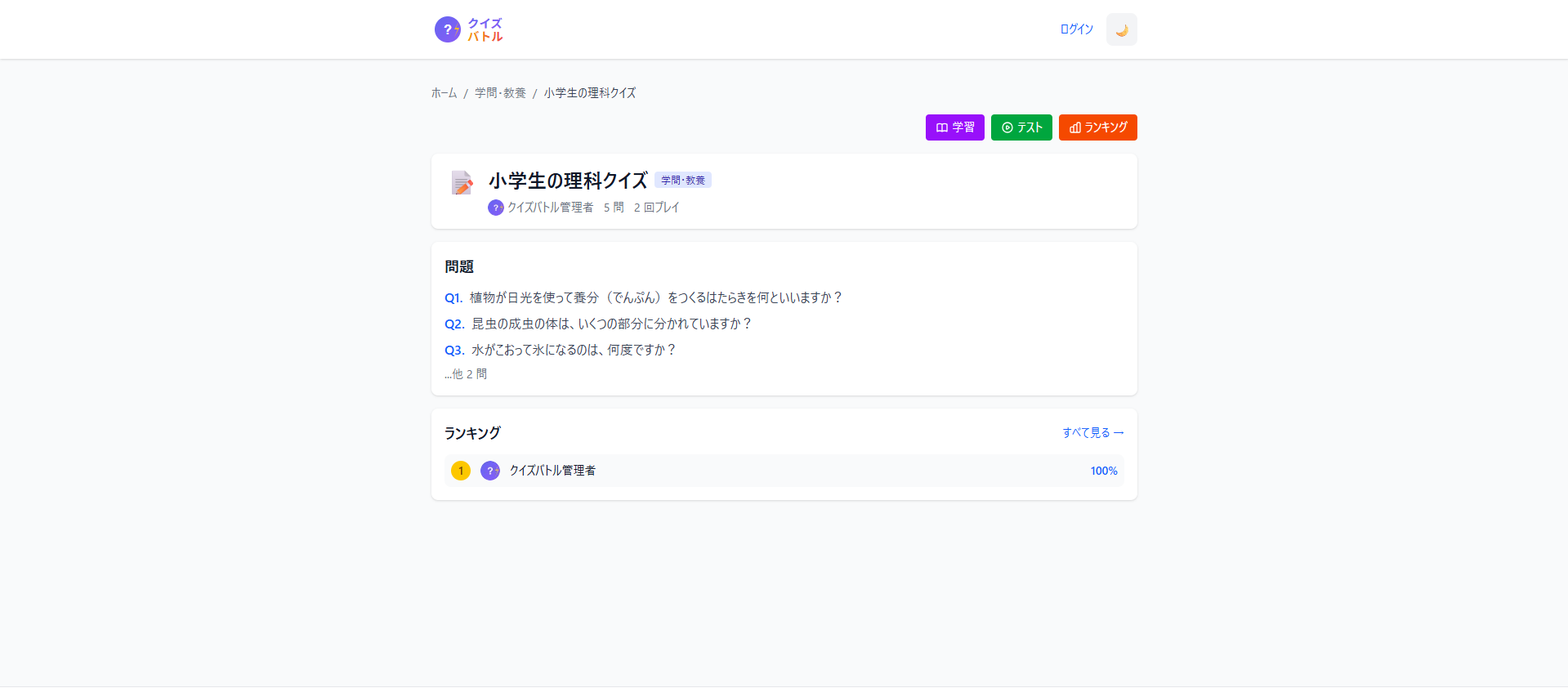The height and width of the screenshot is (688, 1568).
Task: Select the 学問・教養 category tag
Action: tap(682, 180)
